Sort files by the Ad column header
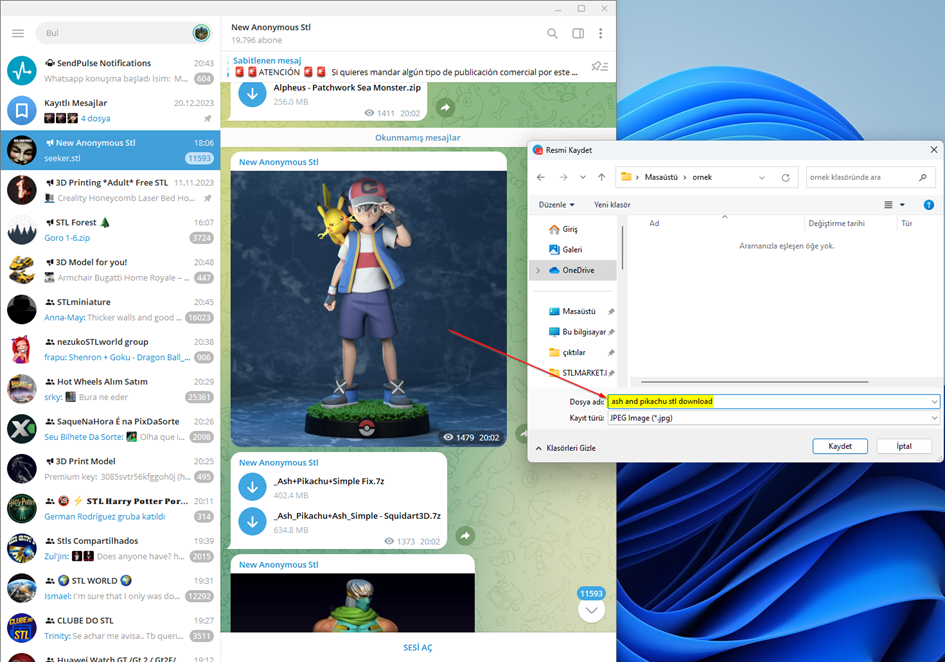This screenshot has width=945, height=662. coord(654,223)
